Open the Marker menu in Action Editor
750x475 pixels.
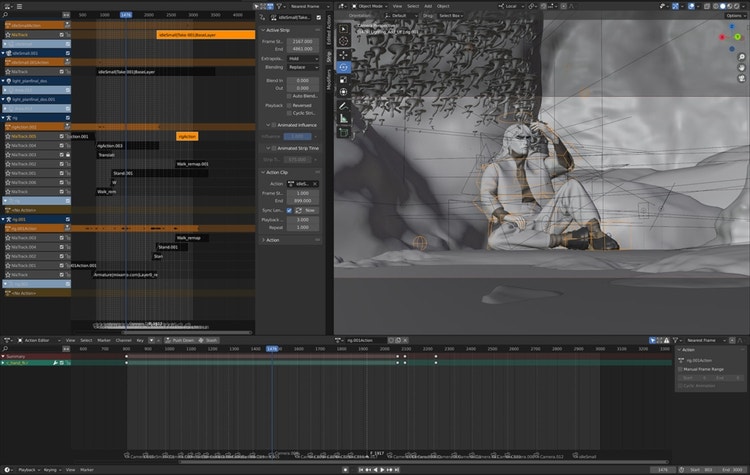(103, 340)
